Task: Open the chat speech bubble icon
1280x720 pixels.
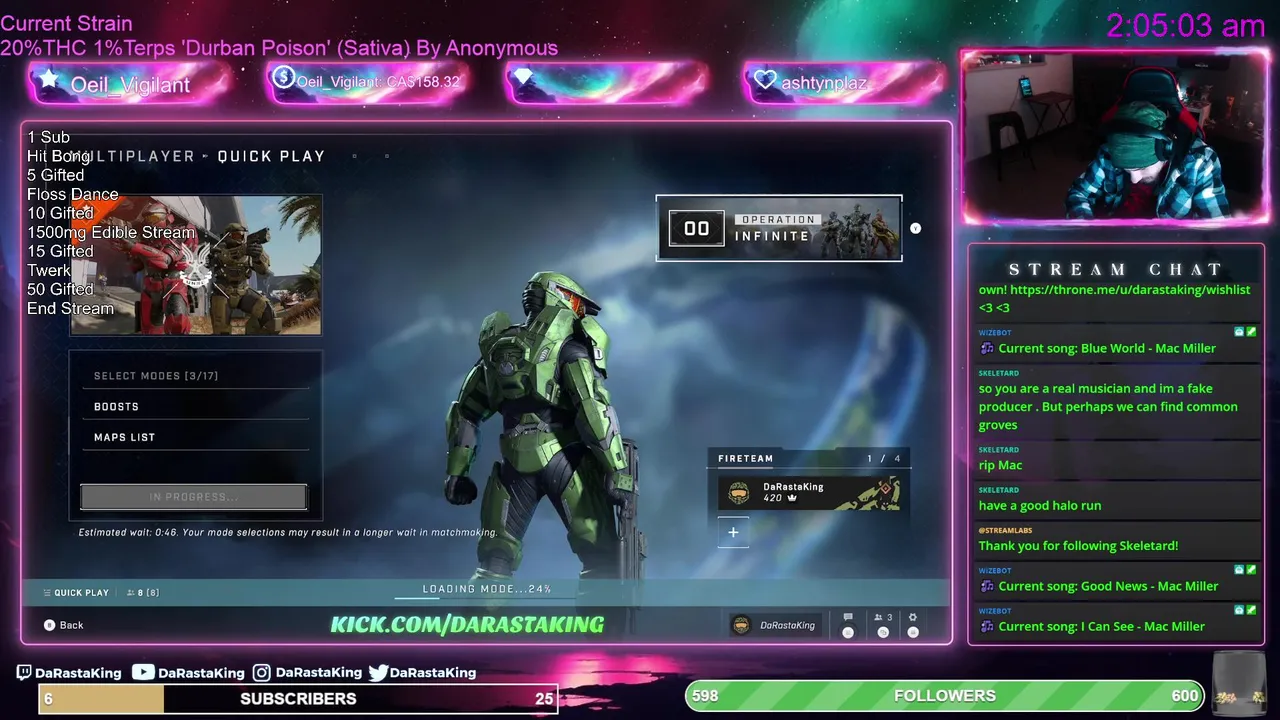Action: 848,618
